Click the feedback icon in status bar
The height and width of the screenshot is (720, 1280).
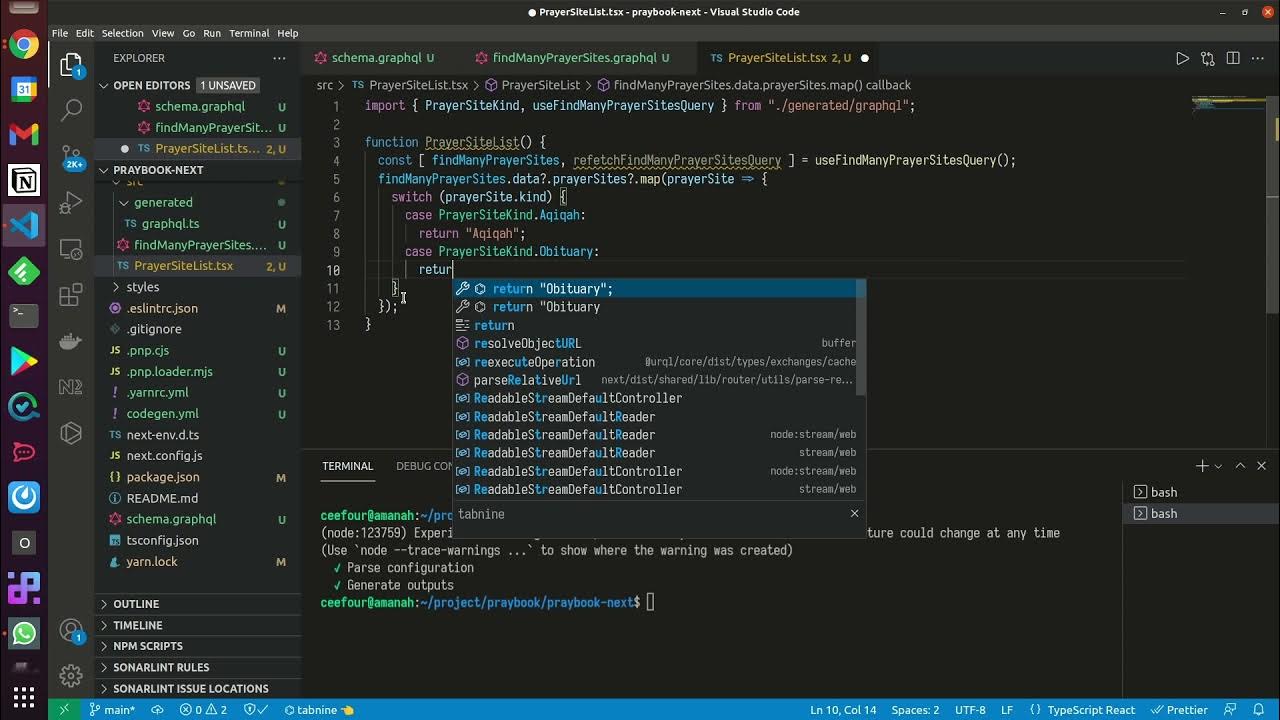coord(1229,710)
